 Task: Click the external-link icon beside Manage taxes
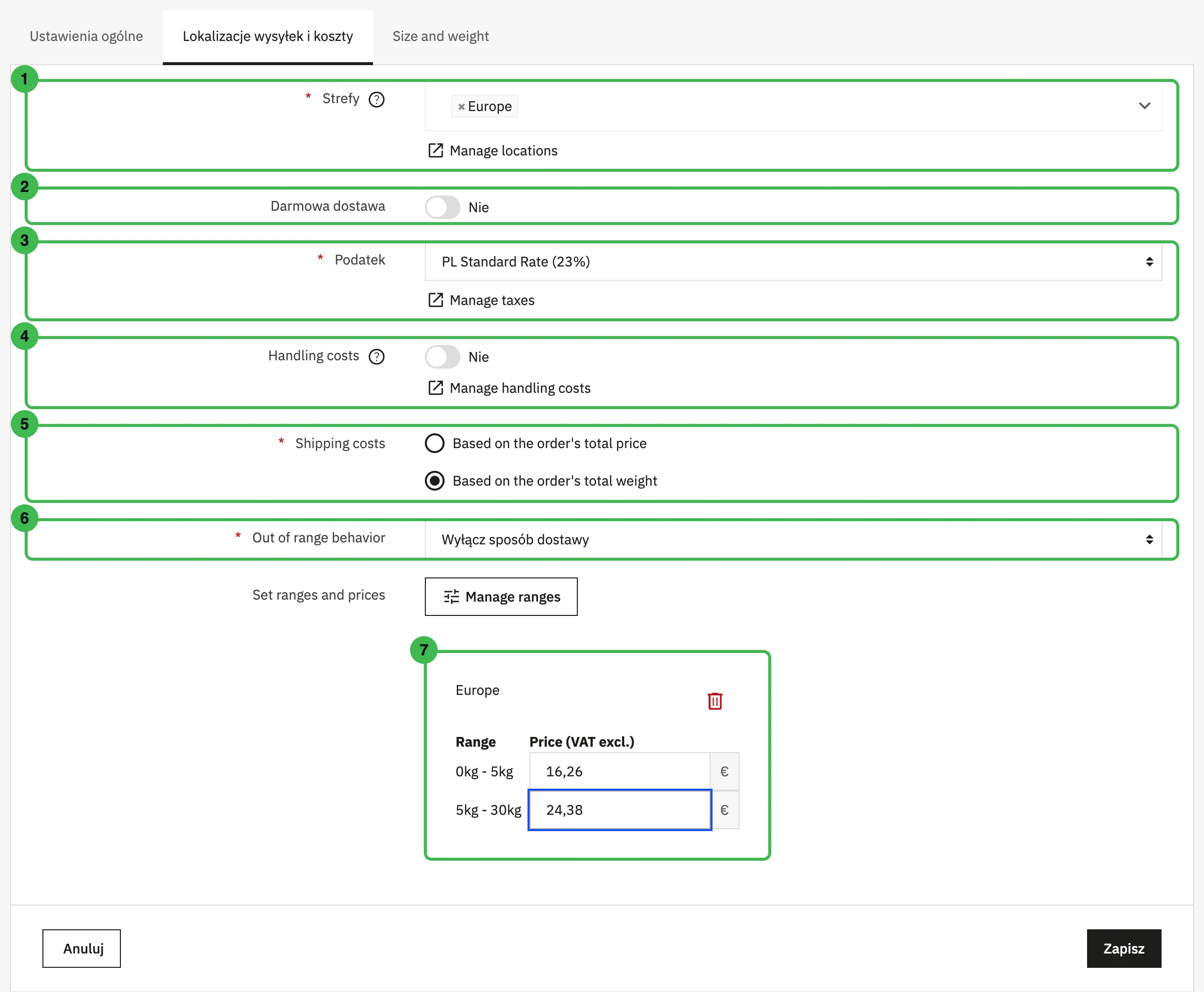[x=435, y=300]
